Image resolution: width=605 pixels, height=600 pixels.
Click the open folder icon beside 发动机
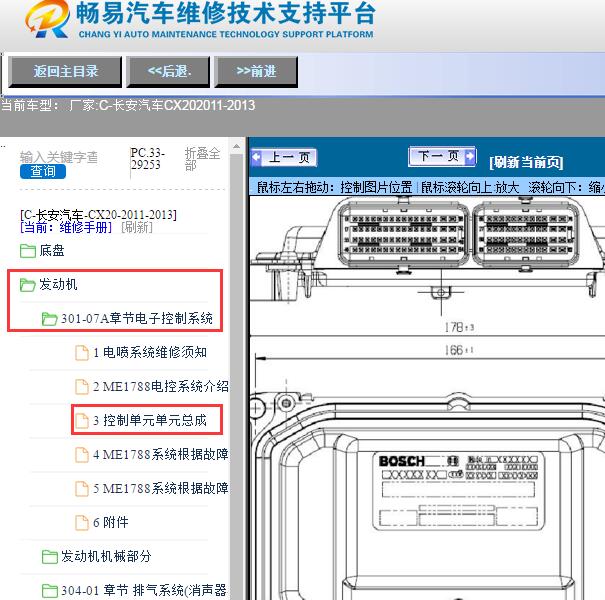point(28,285)
